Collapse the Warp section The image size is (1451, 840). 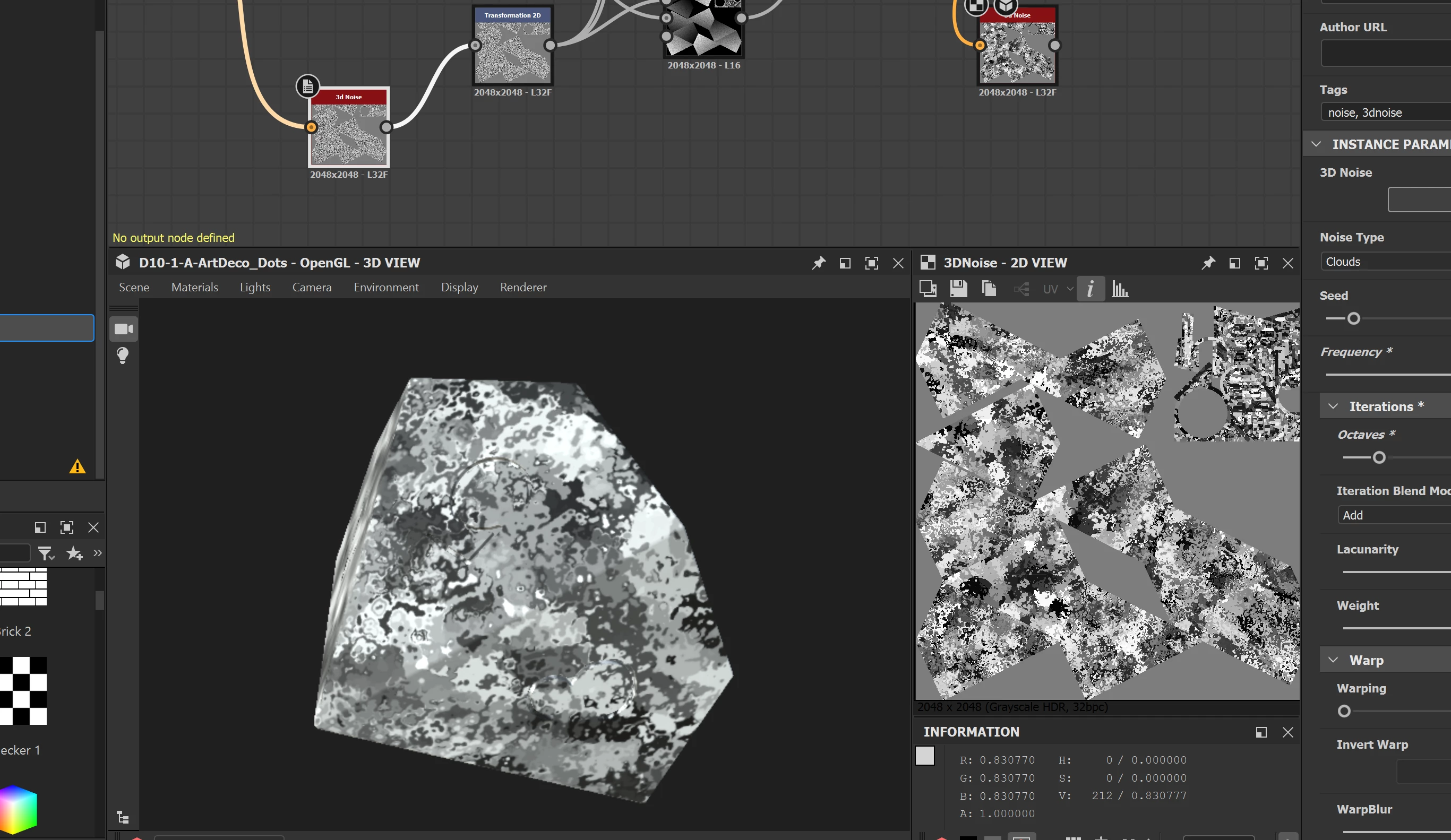point(1333,660)
